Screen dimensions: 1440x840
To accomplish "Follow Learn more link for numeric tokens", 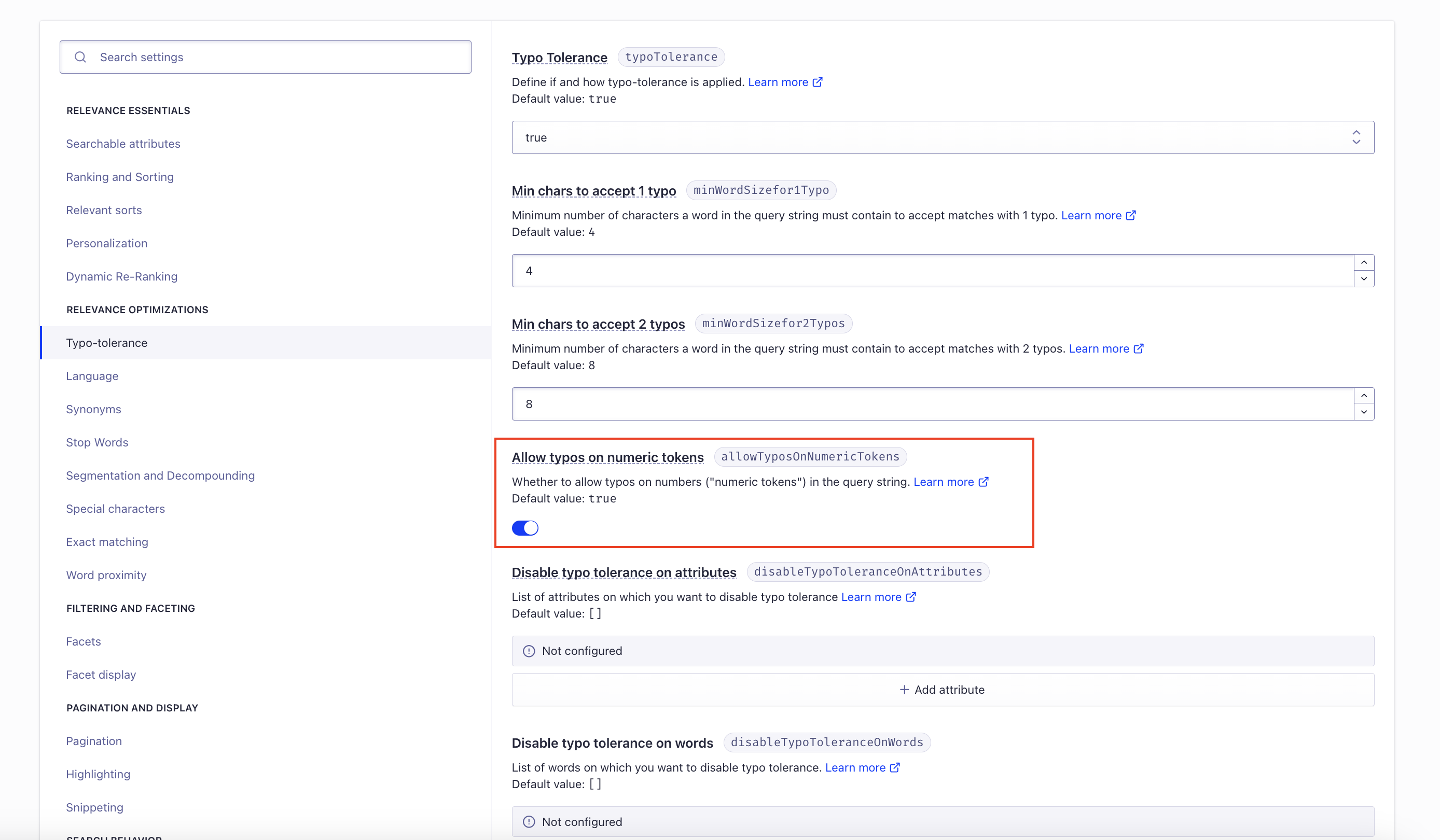I will click(944, 482).
